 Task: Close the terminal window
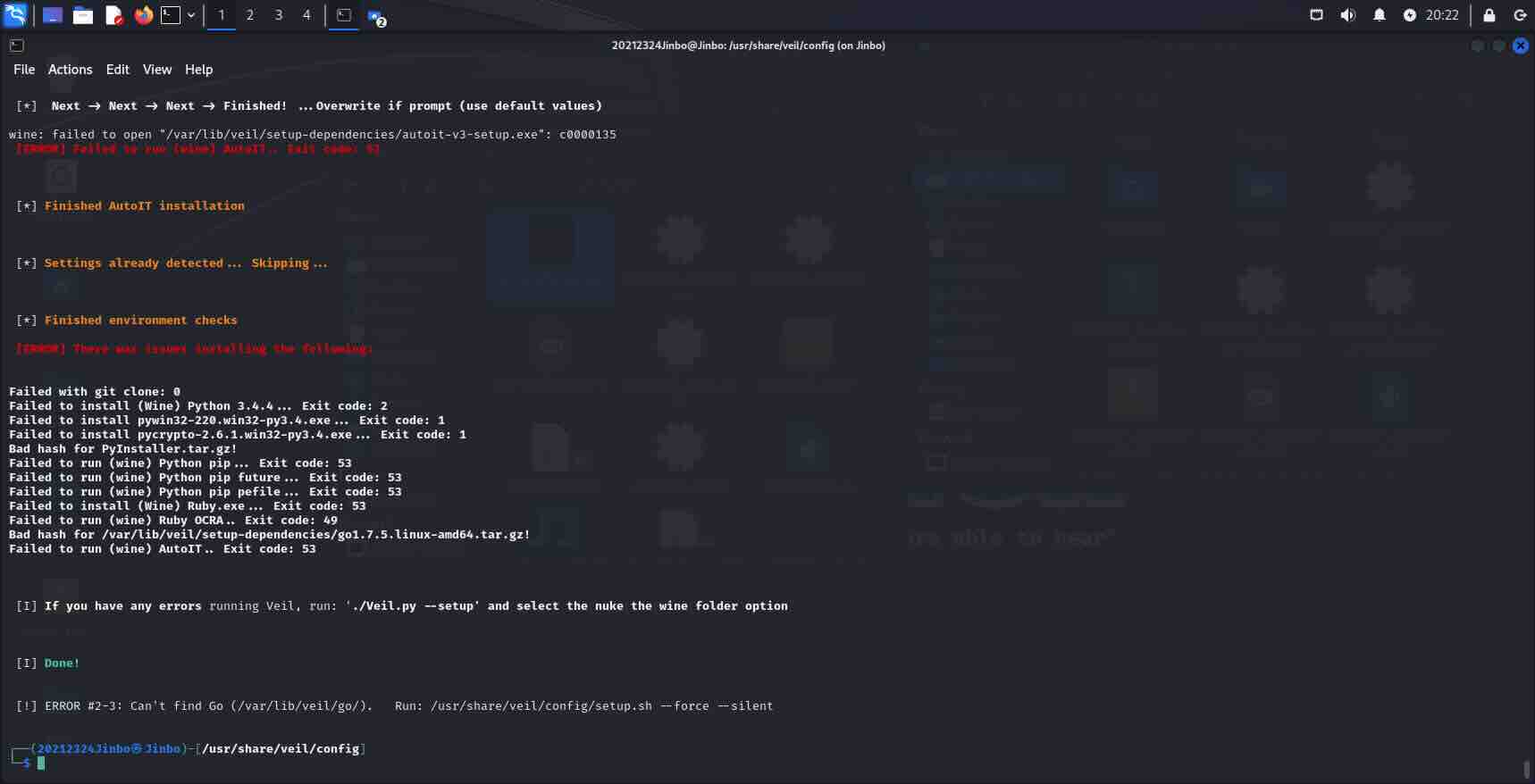[x=1520, y=46]
